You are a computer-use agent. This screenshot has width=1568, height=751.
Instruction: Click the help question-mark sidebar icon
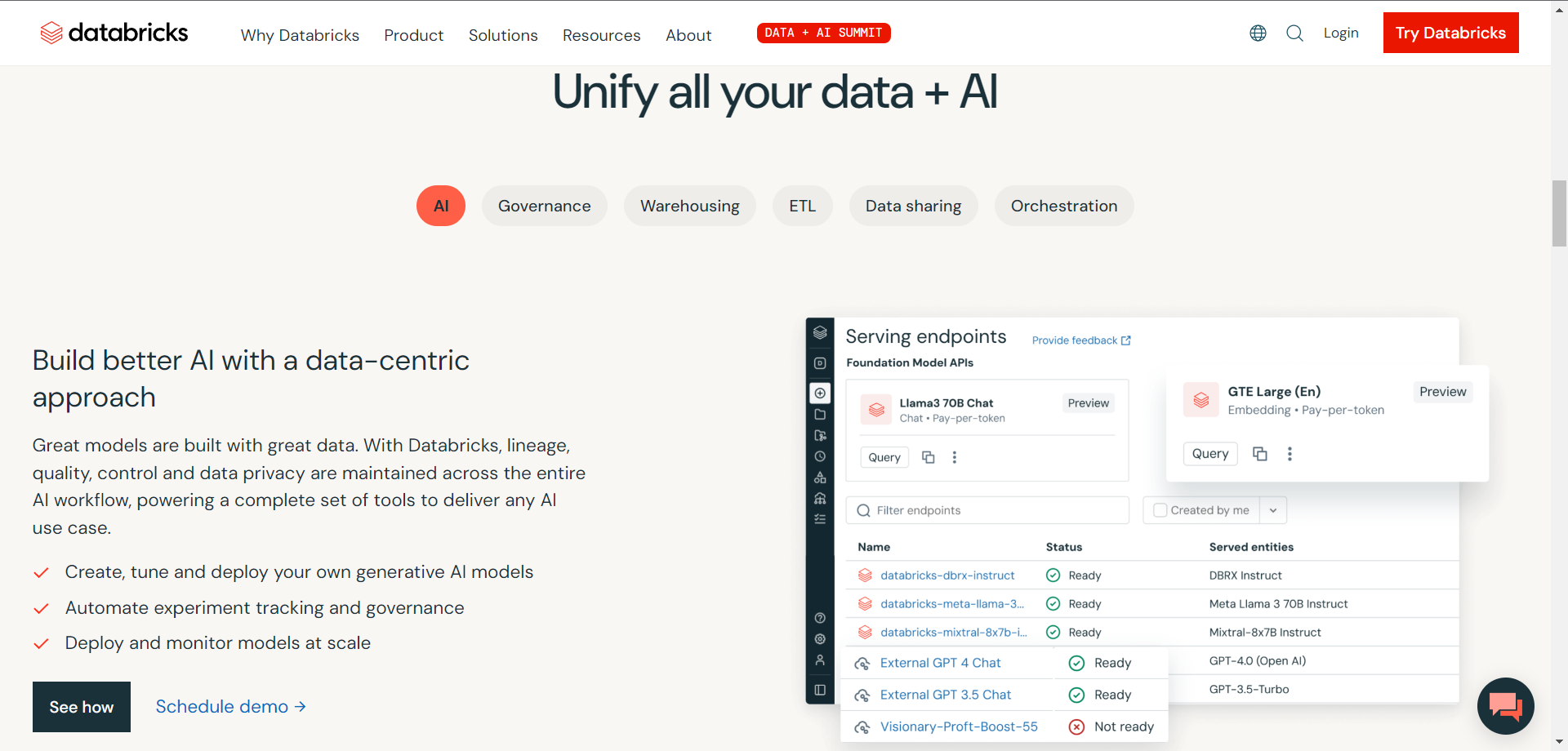coord(820,618)
